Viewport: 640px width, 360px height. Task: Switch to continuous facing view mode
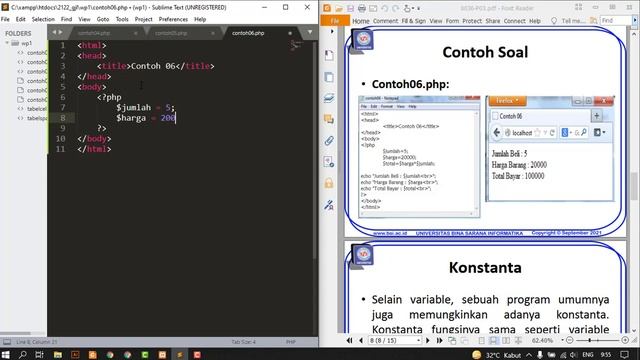point(518,340)
